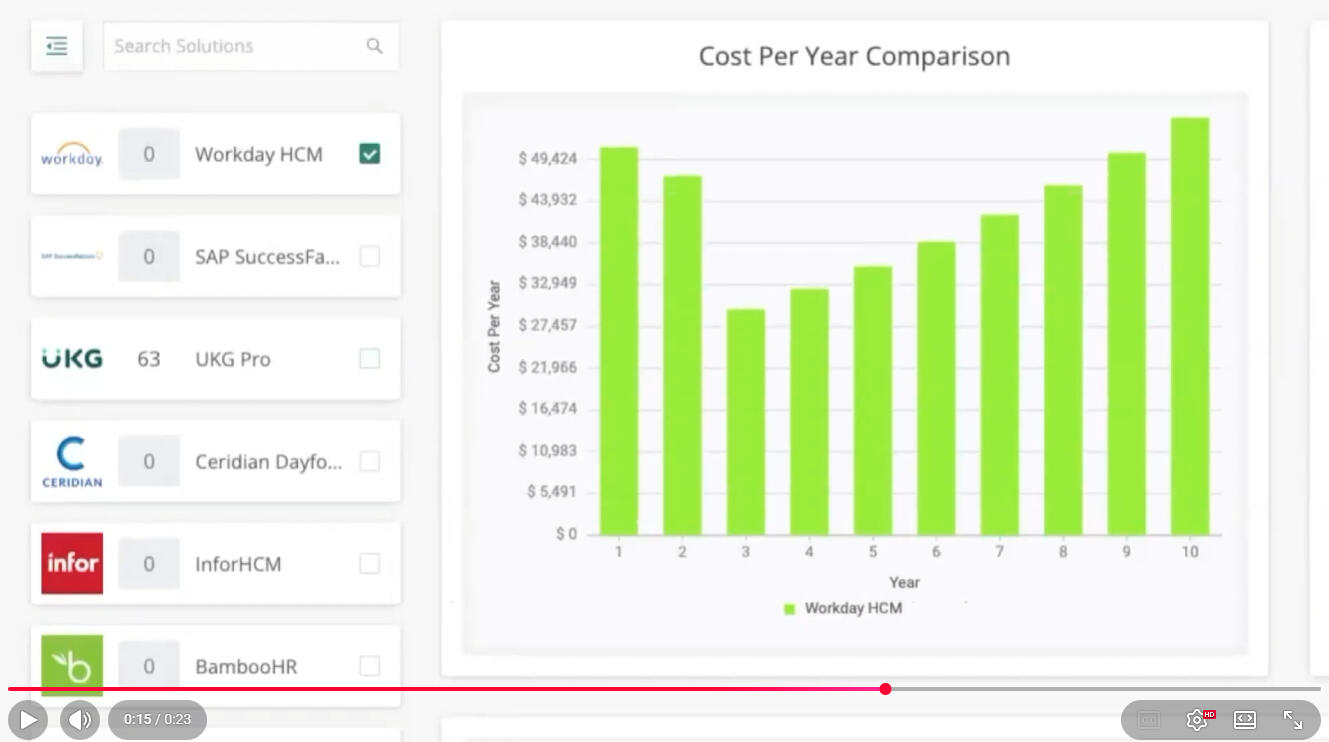The width and height of the screenshot is (1329, 742).
Task: Mute the video volume
Action: (80, 719)
